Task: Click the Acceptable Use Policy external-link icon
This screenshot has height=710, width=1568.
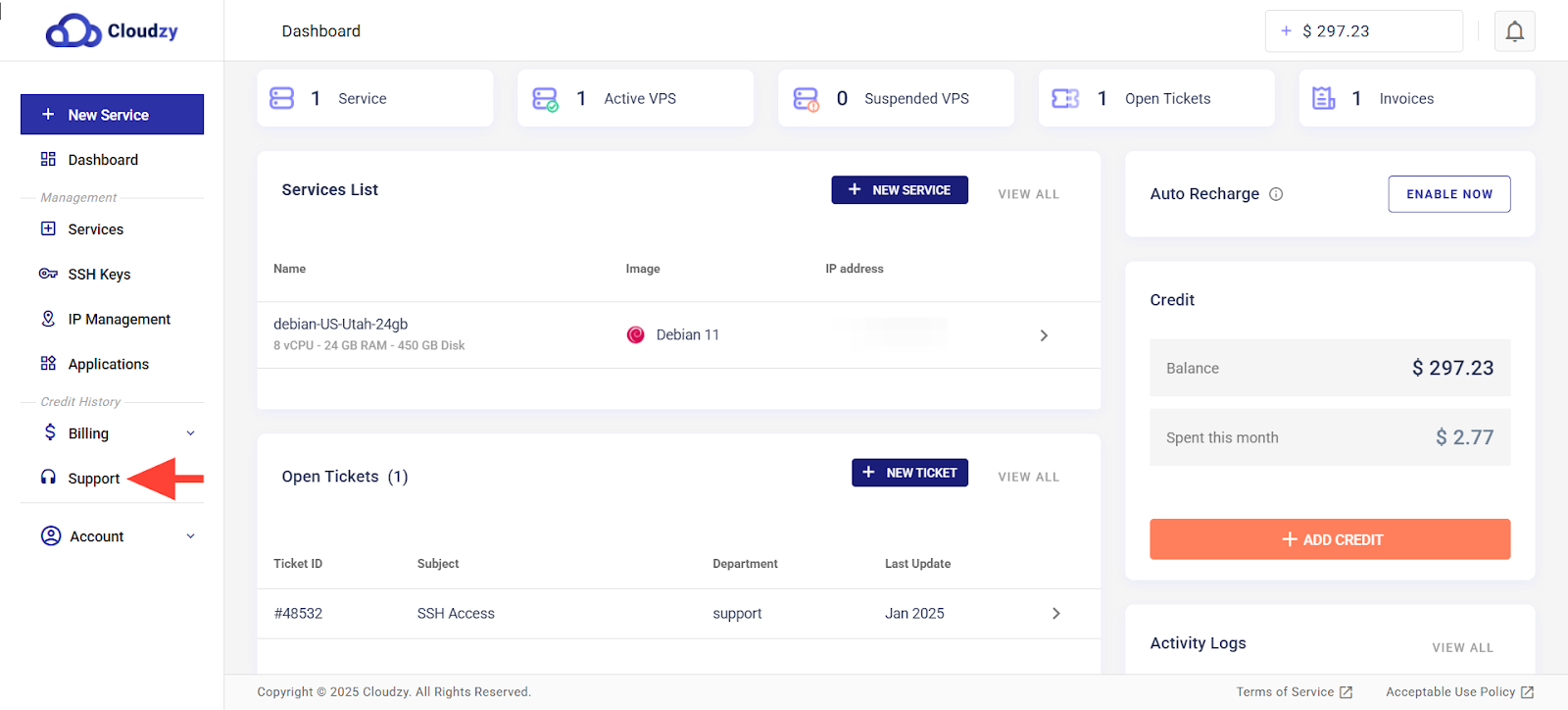Action: (1527, 692)
